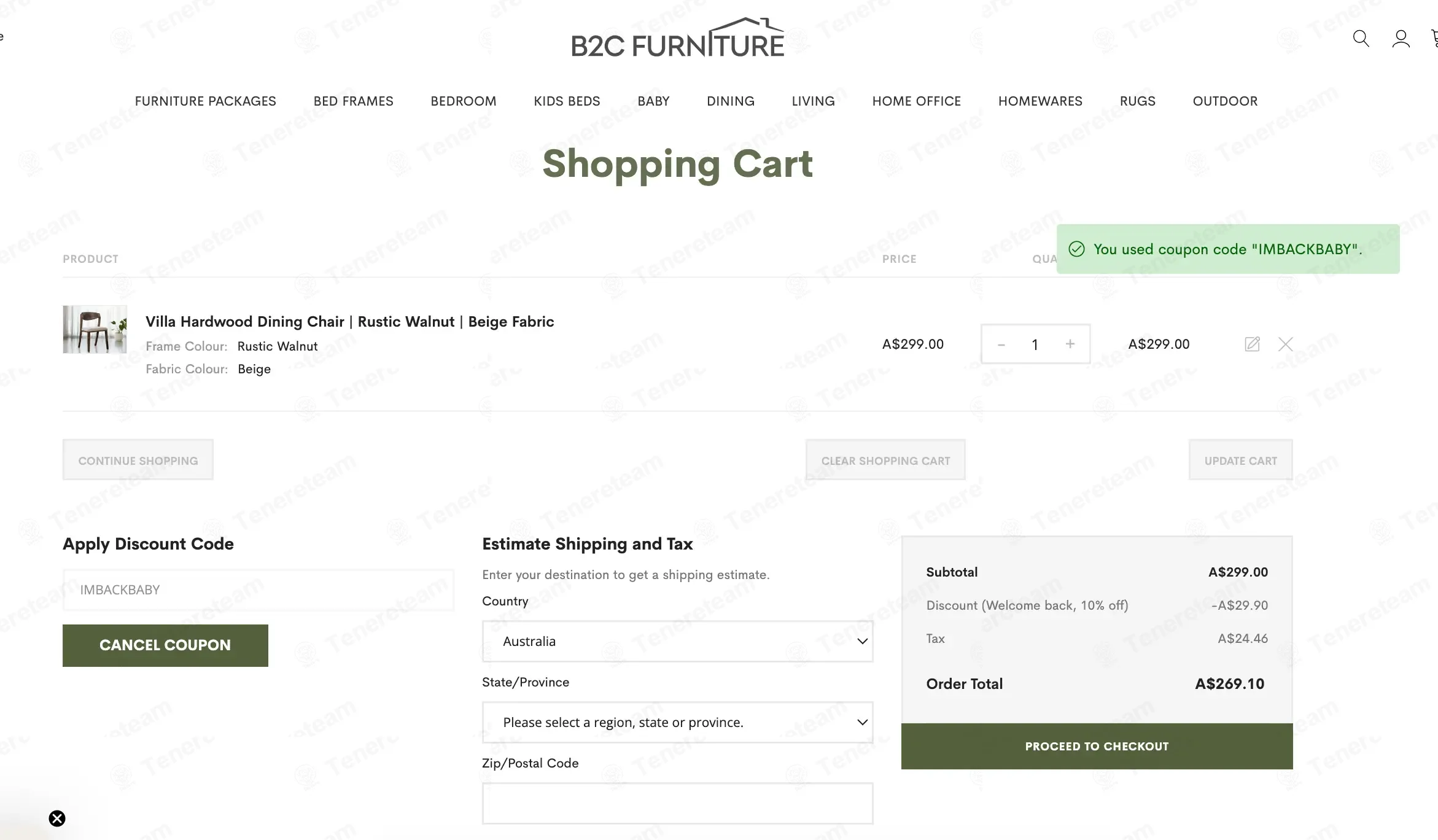The height and width of the screenshot is (840, 1438).
Task: Open the Bedroom menu
Action: pos(464,101)
